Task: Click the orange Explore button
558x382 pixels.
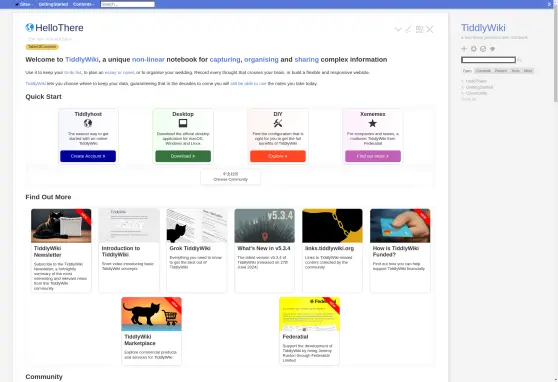Action: click(278, 156)
